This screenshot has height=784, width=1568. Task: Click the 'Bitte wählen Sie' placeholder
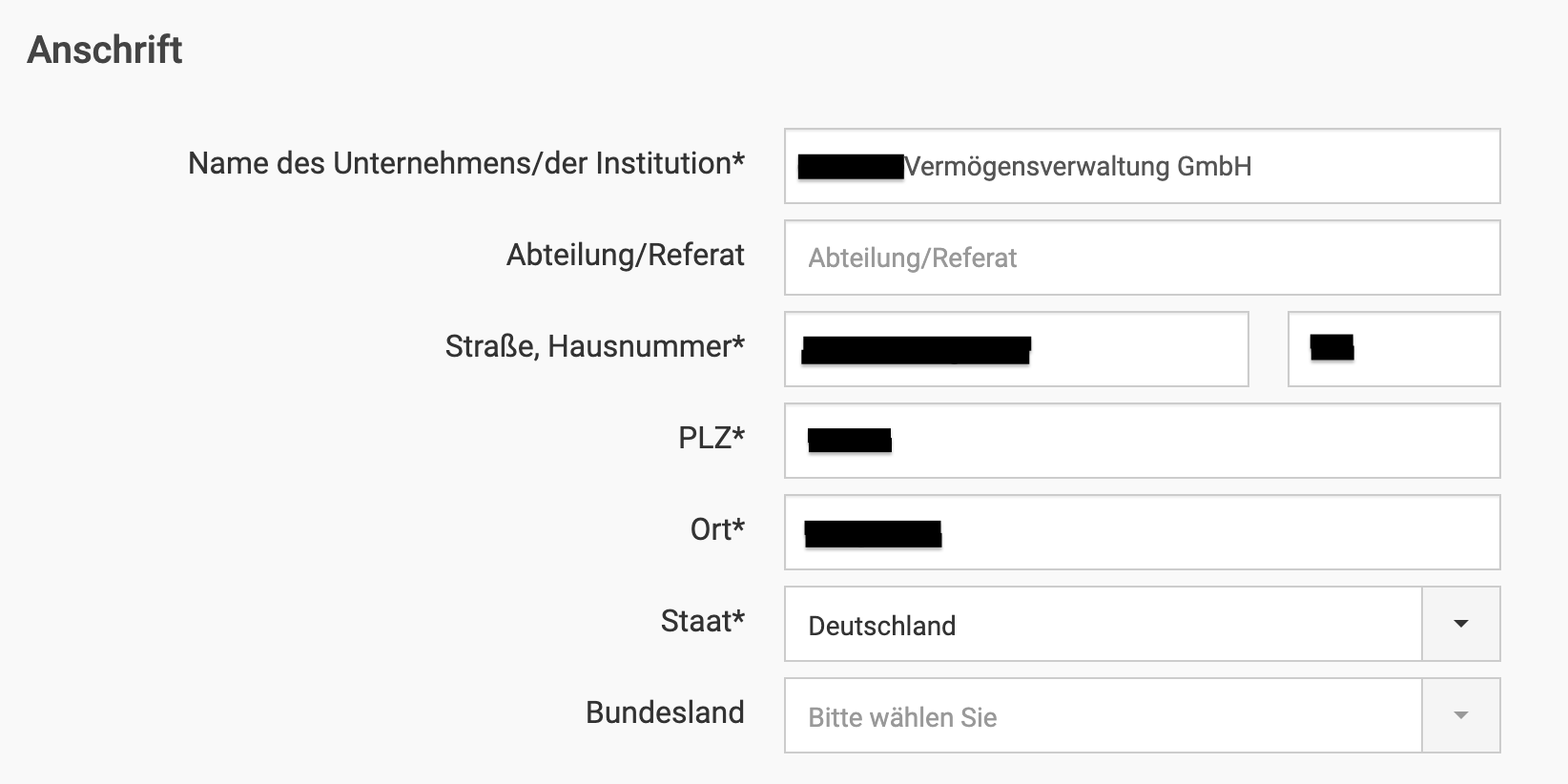[x=902, y=717]
